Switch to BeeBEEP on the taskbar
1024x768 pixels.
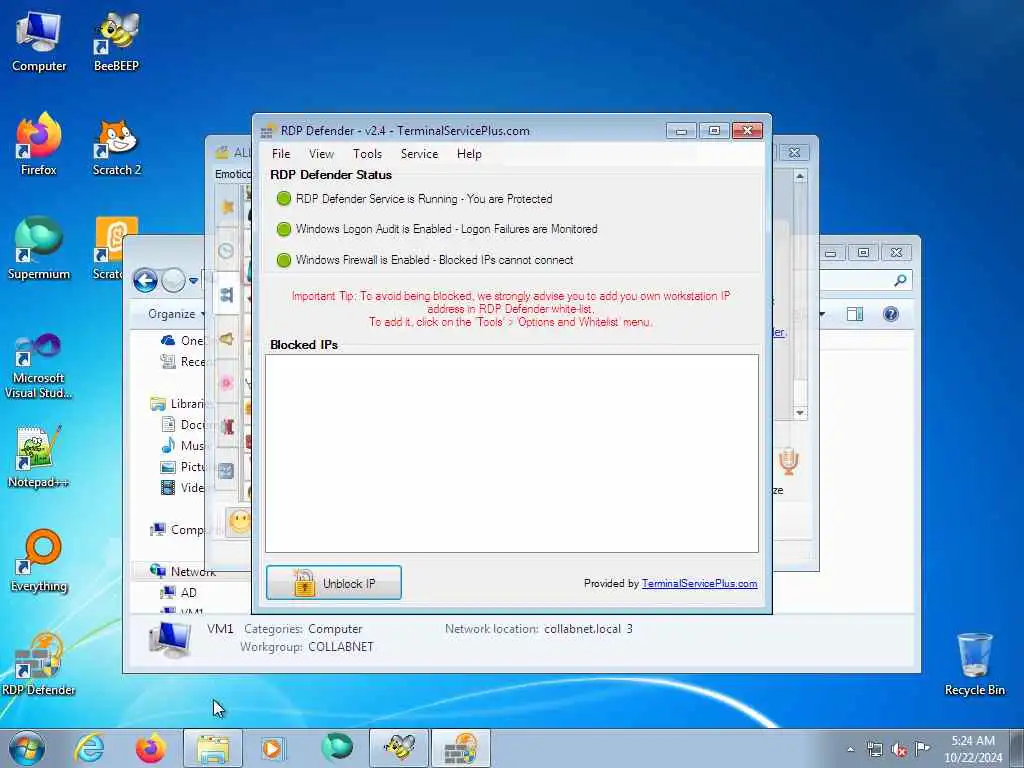pyautogui.click(x=399, y=748)
